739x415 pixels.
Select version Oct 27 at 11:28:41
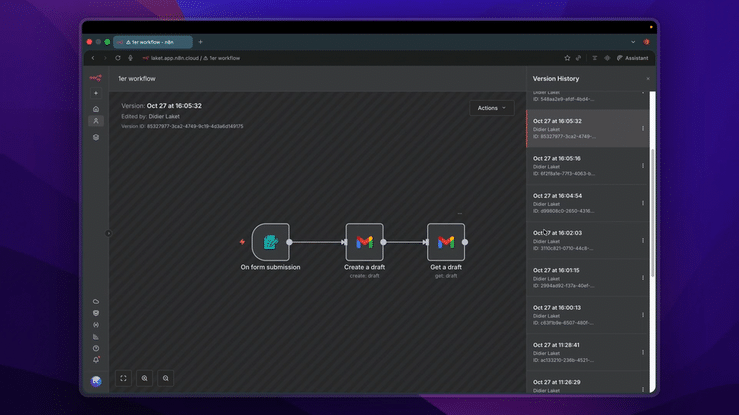(x=587, y=352)
